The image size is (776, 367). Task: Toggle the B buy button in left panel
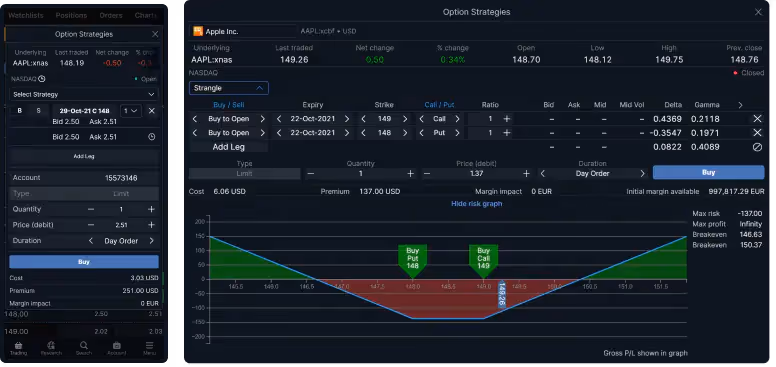pyautogui.click(x=20, y=111)
